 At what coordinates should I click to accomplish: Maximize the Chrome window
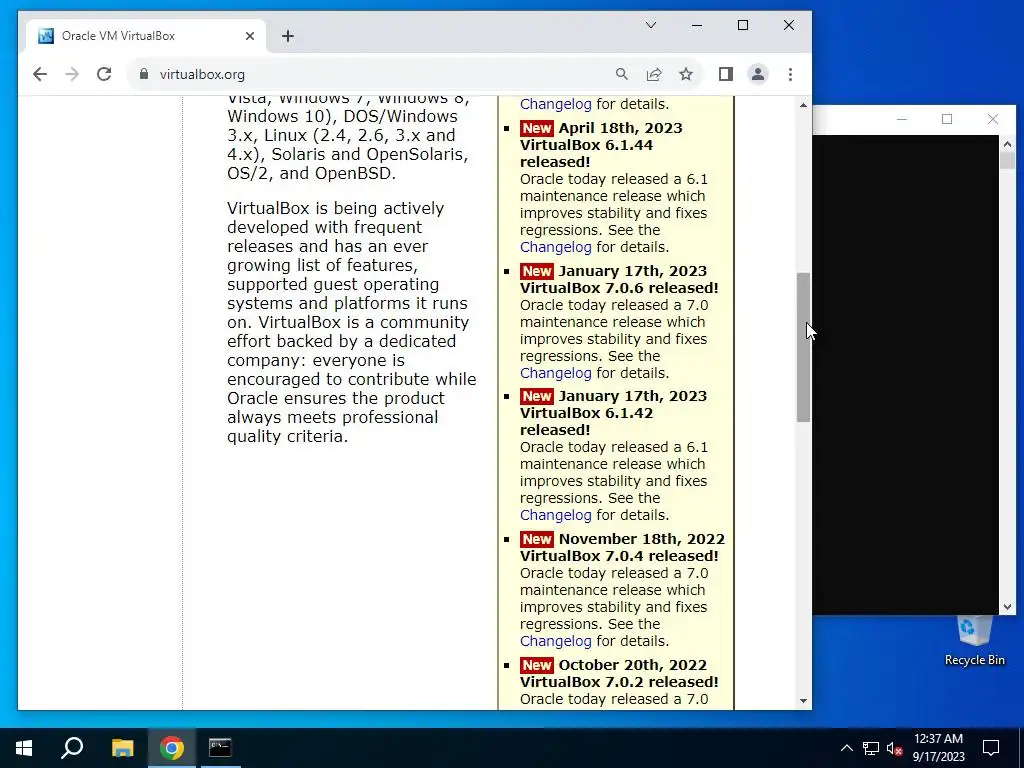[x=743, y=25]
